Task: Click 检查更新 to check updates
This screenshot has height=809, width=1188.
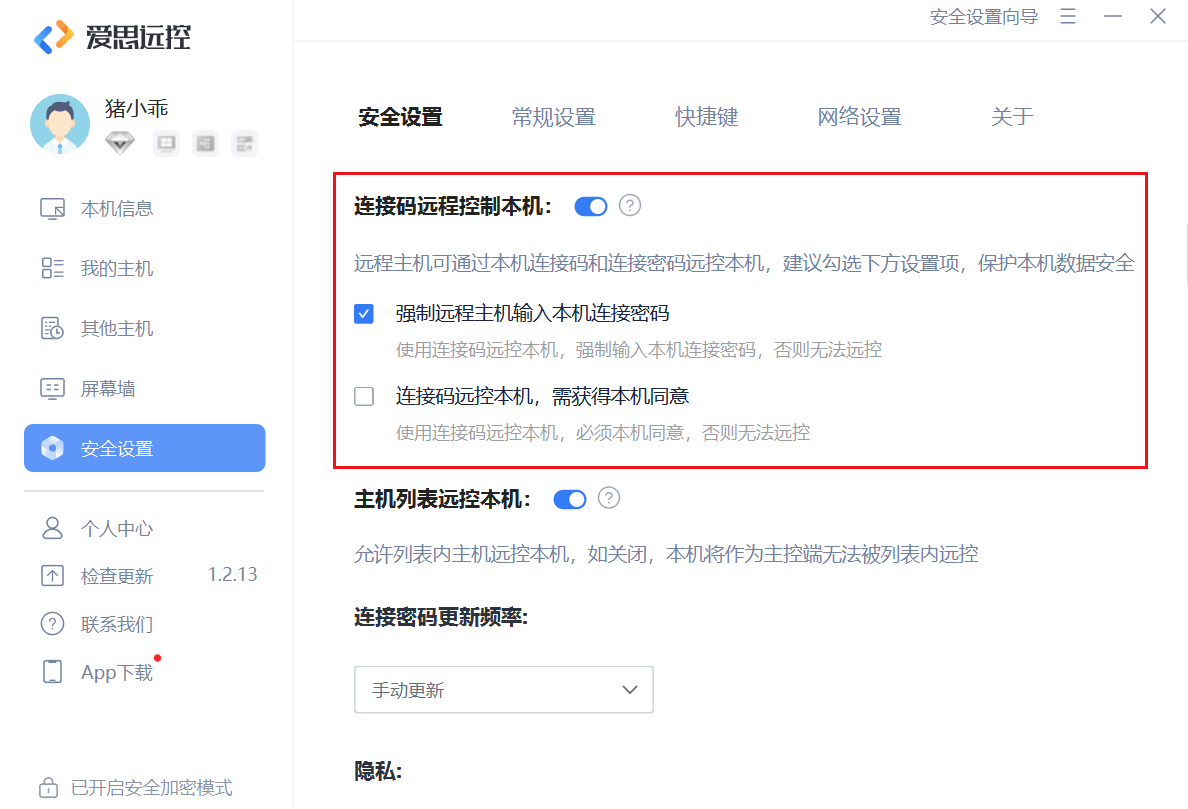Action: (117, 576)
